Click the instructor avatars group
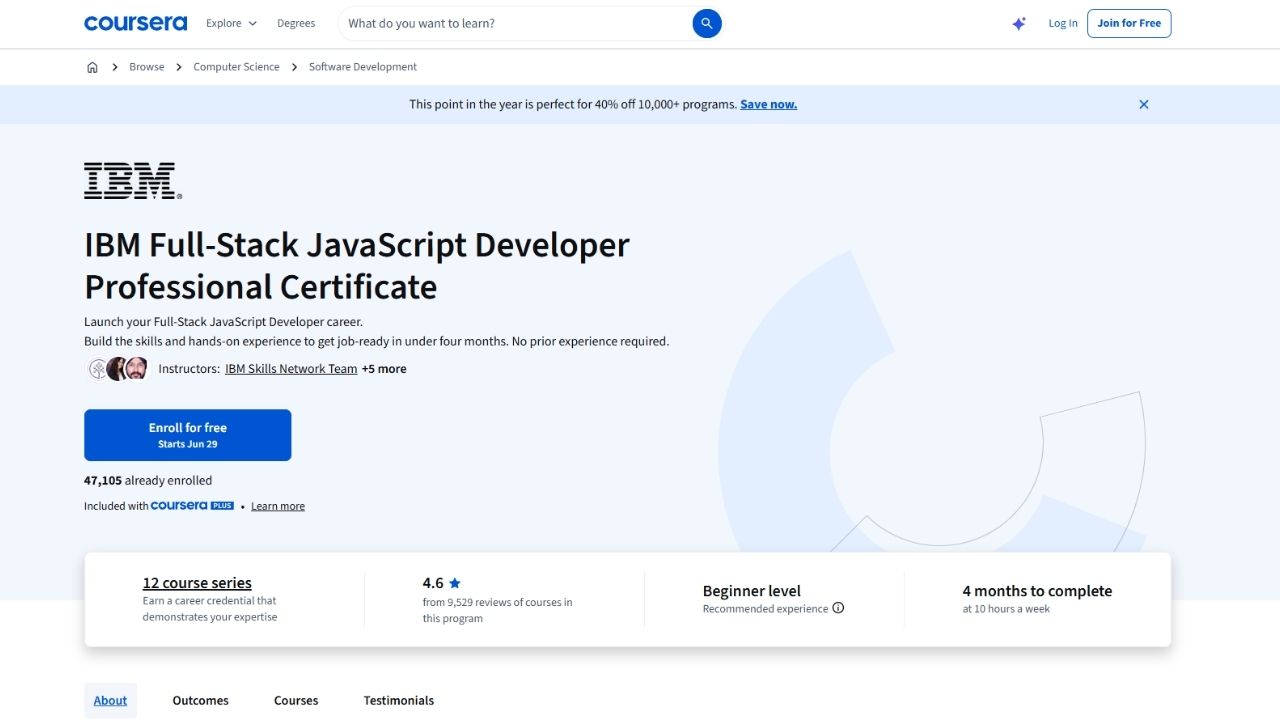1280x720 pixels. pyautogui.click(x=118, y=369)
